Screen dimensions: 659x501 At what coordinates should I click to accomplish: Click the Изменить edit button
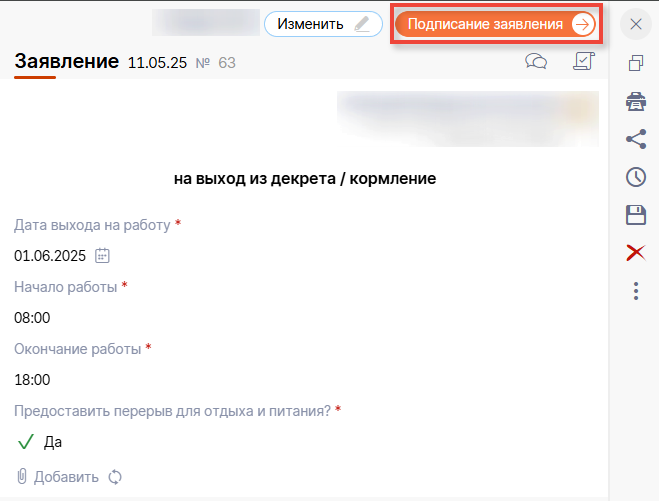point(323,24)
